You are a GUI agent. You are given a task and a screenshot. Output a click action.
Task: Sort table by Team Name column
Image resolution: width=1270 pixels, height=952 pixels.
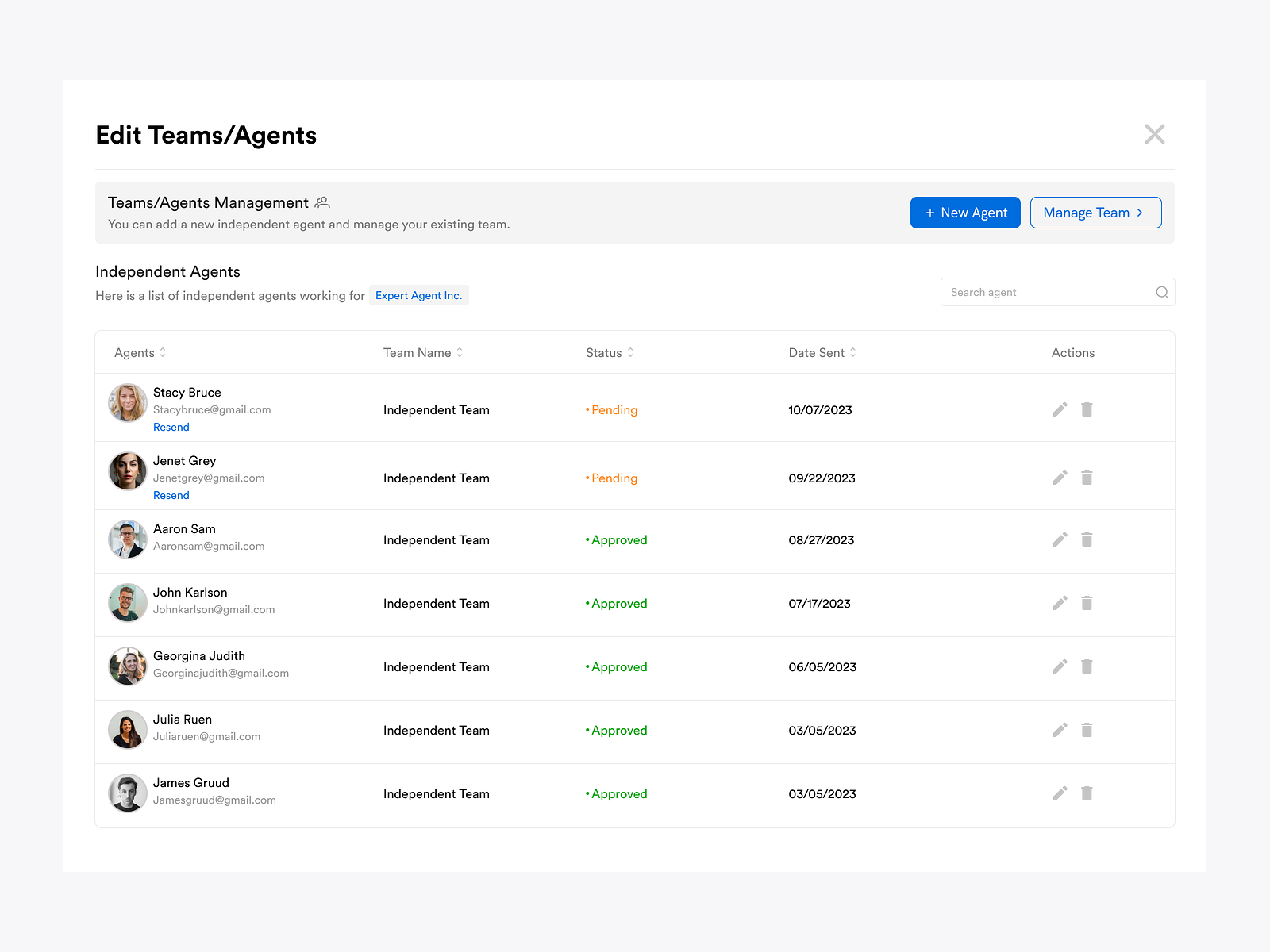tap(460, 352)
